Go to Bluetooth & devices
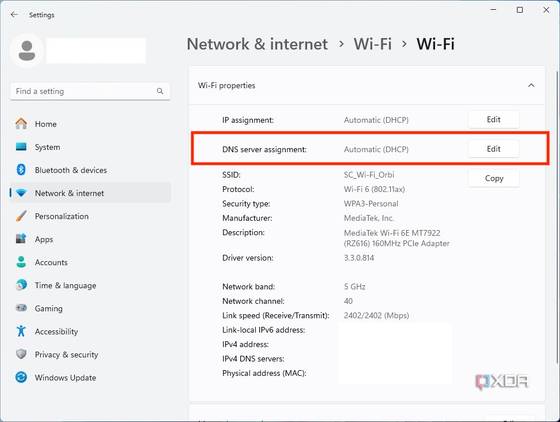 [x=90, y=170]
